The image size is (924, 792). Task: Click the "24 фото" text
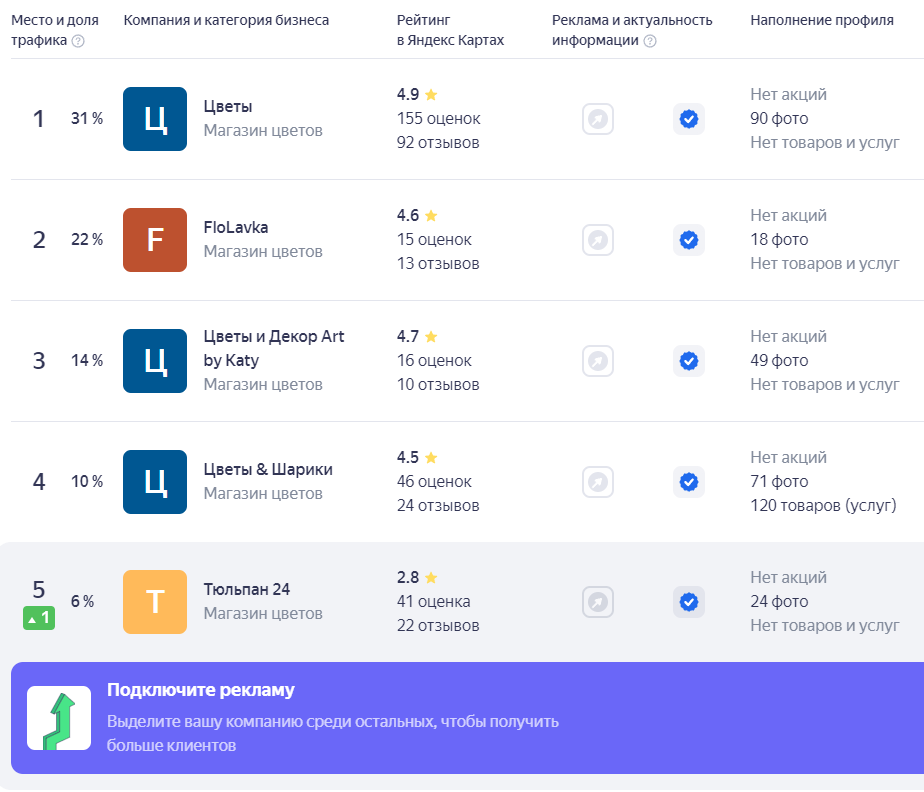tap(779, 602)
